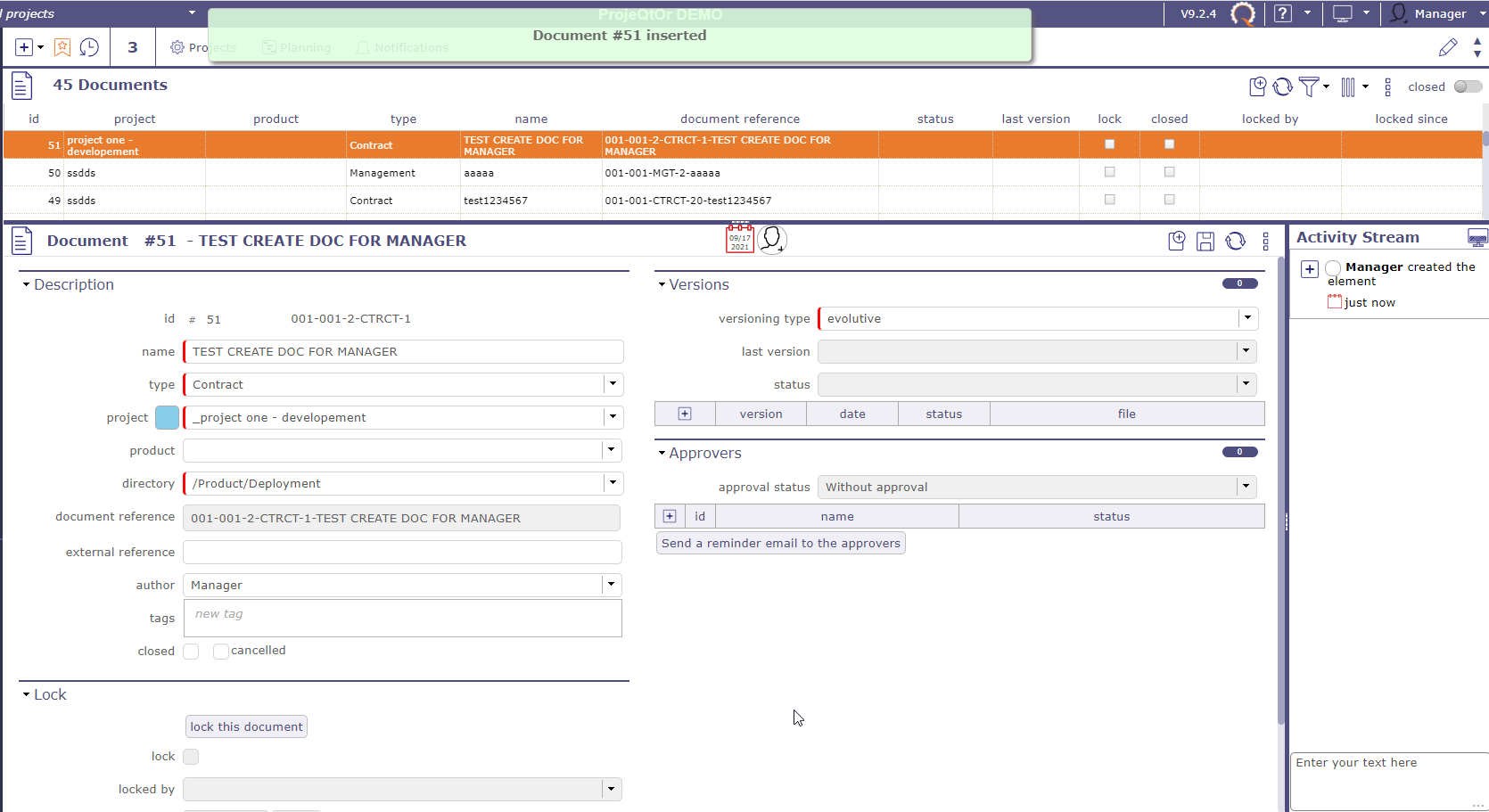Image resolution: width=1489 pixels, height=812 pixels.
Task: Click lock this document button
Action: click(246, 726)
